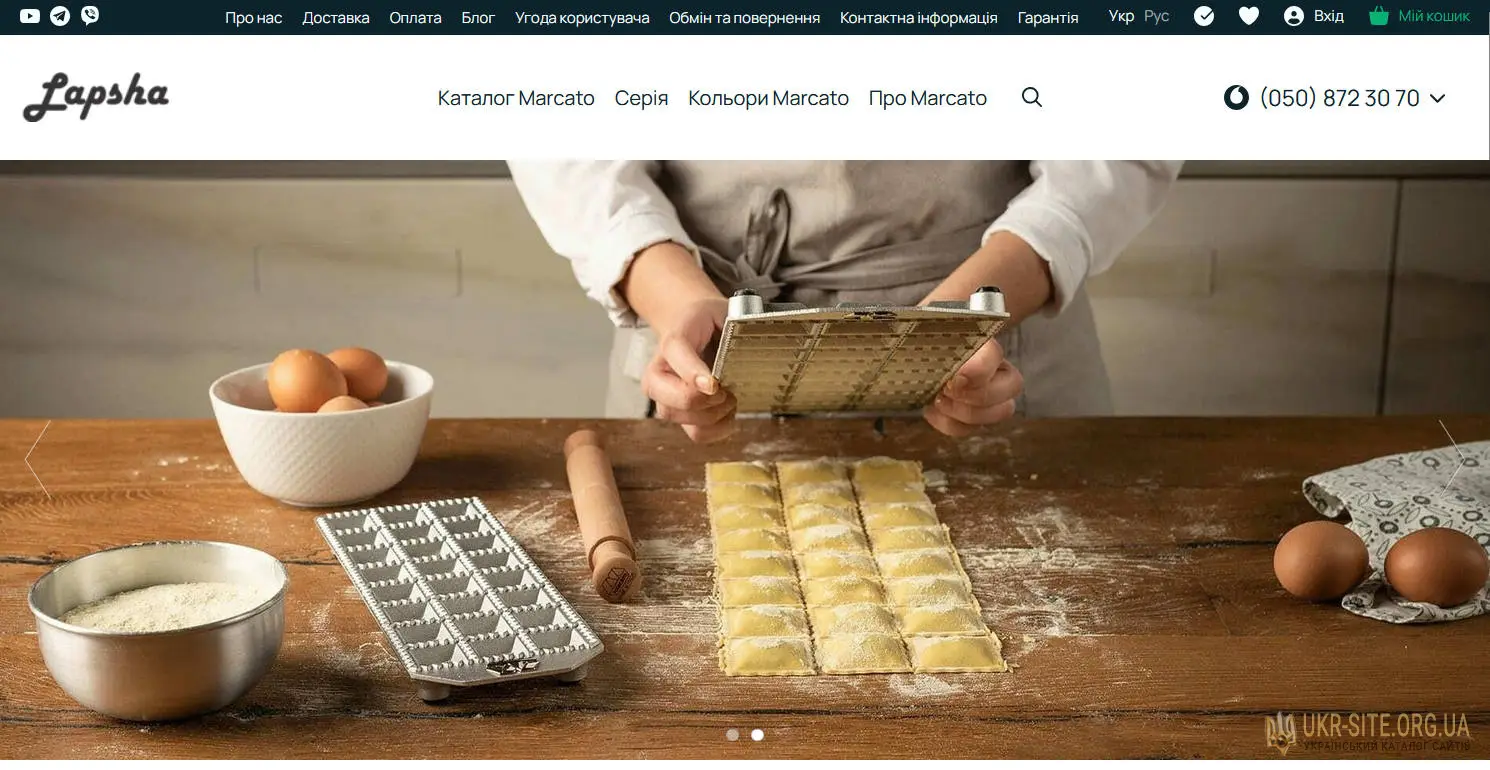Go to the Lapsha logo homepage
The width and height of the screenshot is (1490, 770).
pyautogui.click(x=96, y=98)
